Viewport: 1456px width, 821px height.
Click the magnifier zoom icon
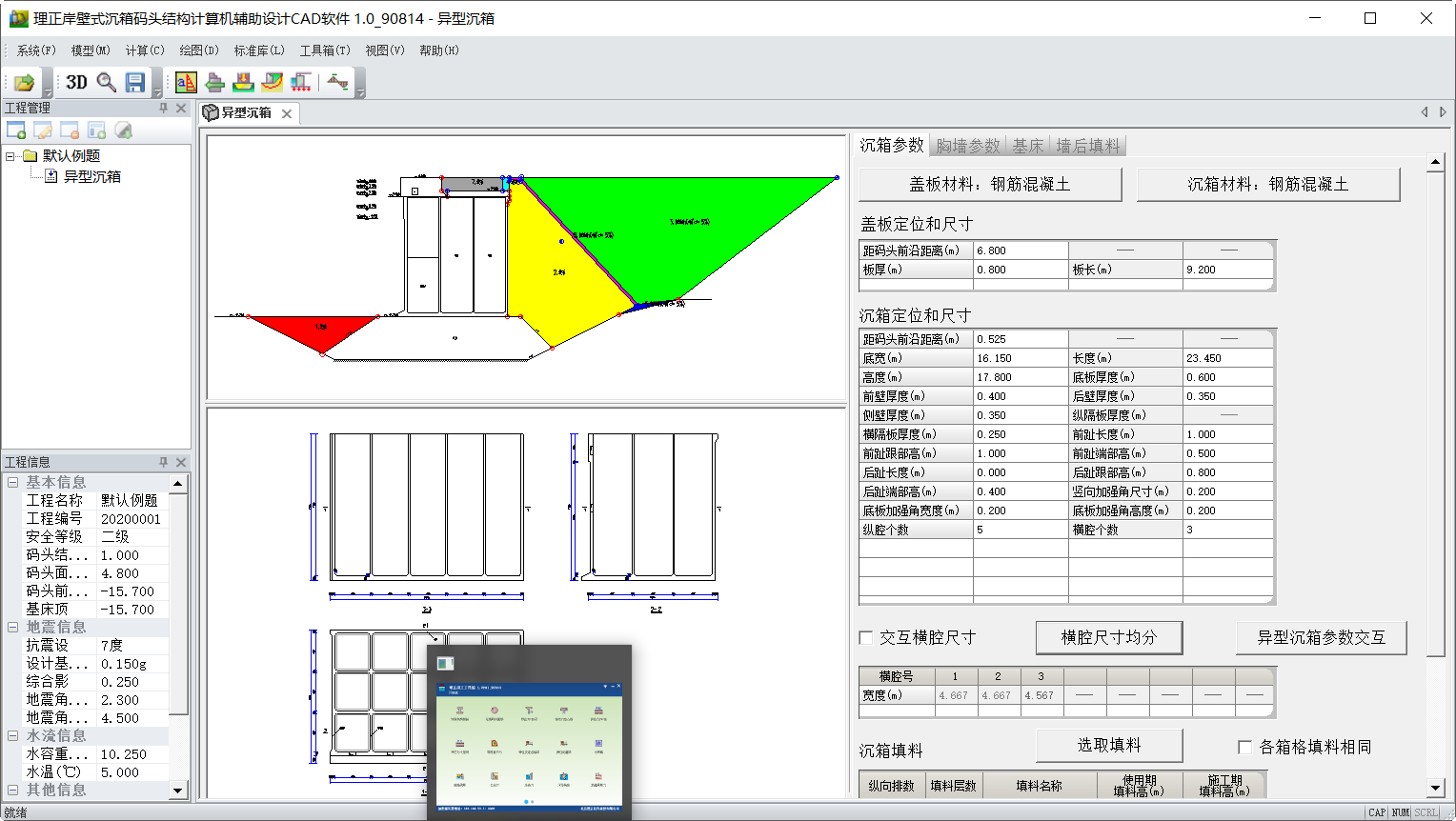[107, 83]
